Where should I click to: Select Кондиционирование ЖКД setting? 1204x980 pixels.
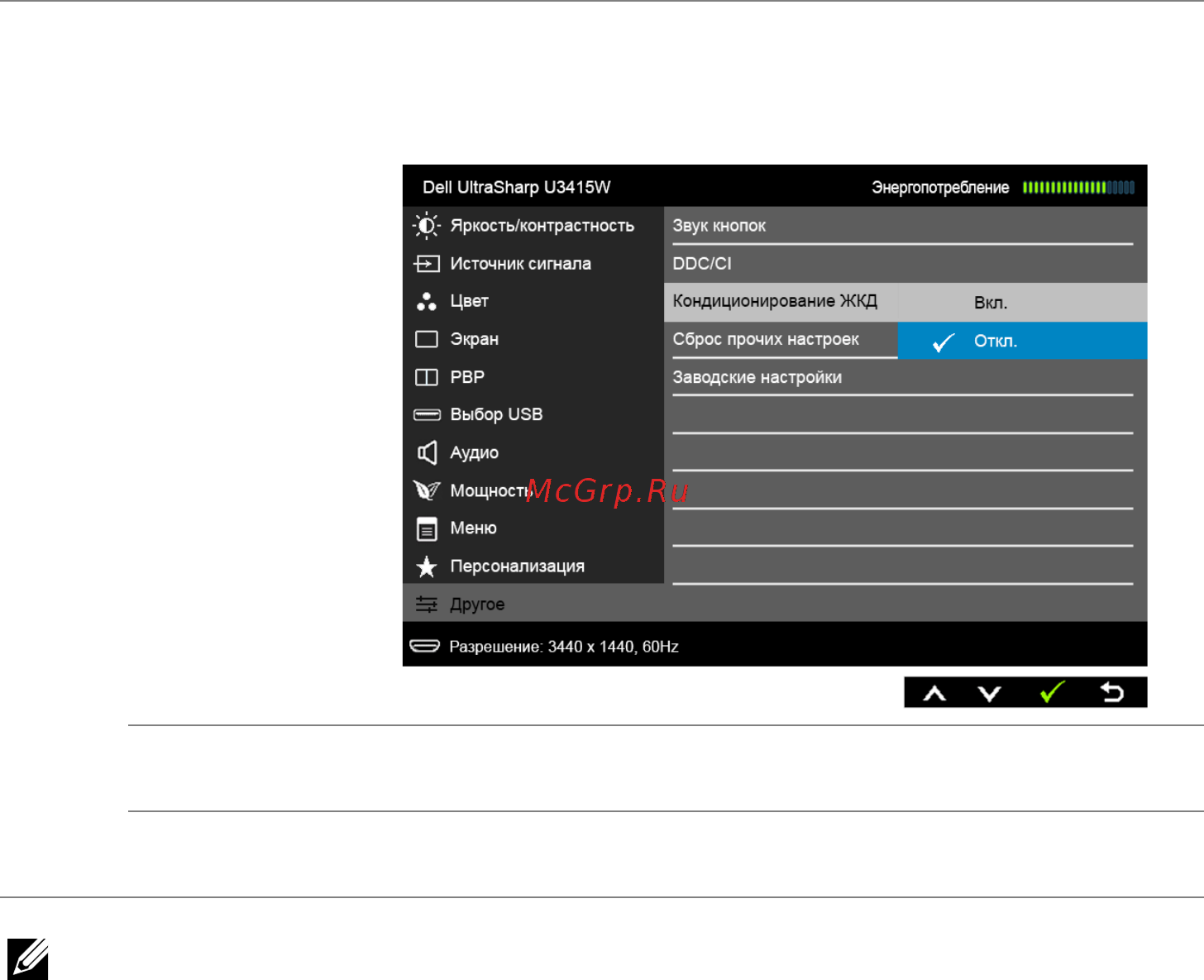click(x=781, y=302)
